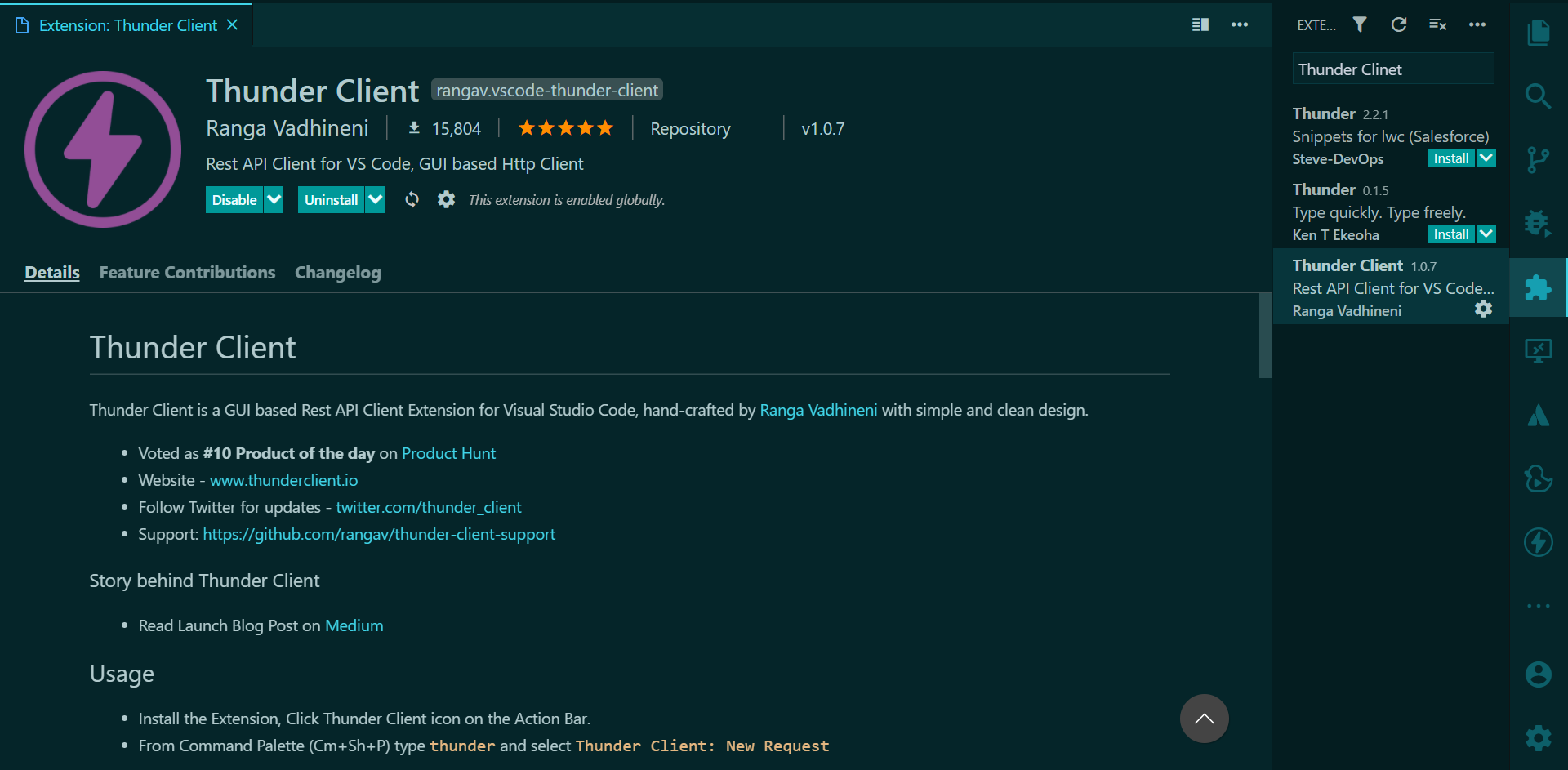Click the Ranga Vadhineni publisher name in header
Screen dimensions: 1568x770
click(287, 128)
